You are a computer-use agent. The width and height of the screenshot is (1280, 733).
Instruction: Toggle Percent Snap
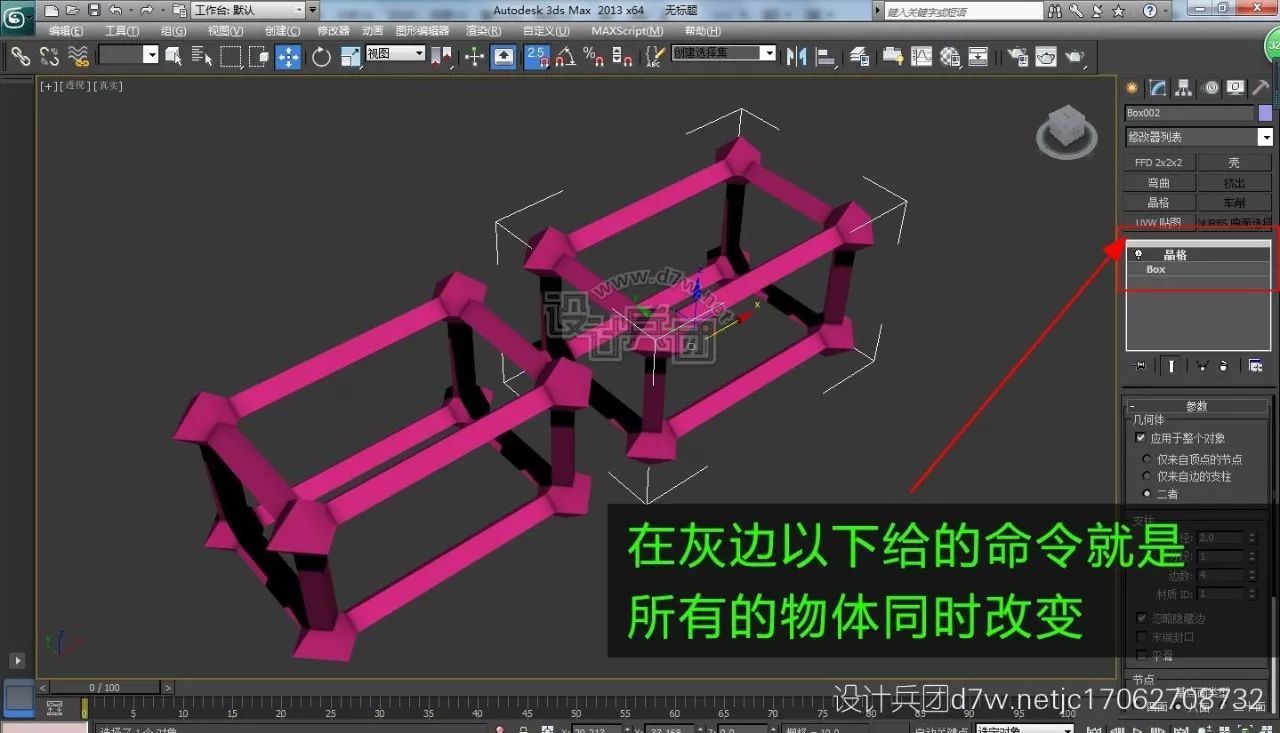(594, 56)
